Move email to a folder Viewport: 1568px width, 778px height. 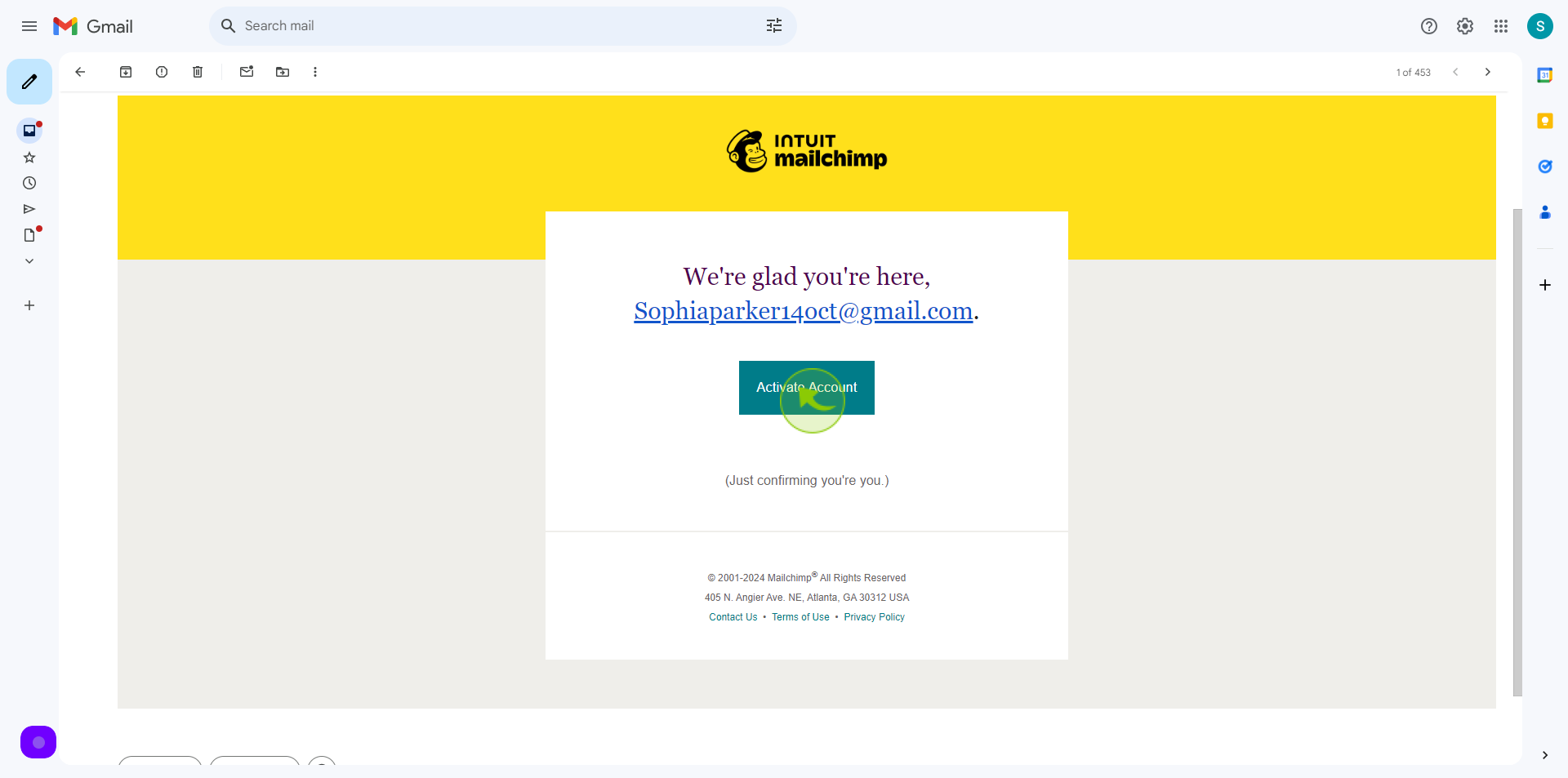tap(283, 72)
